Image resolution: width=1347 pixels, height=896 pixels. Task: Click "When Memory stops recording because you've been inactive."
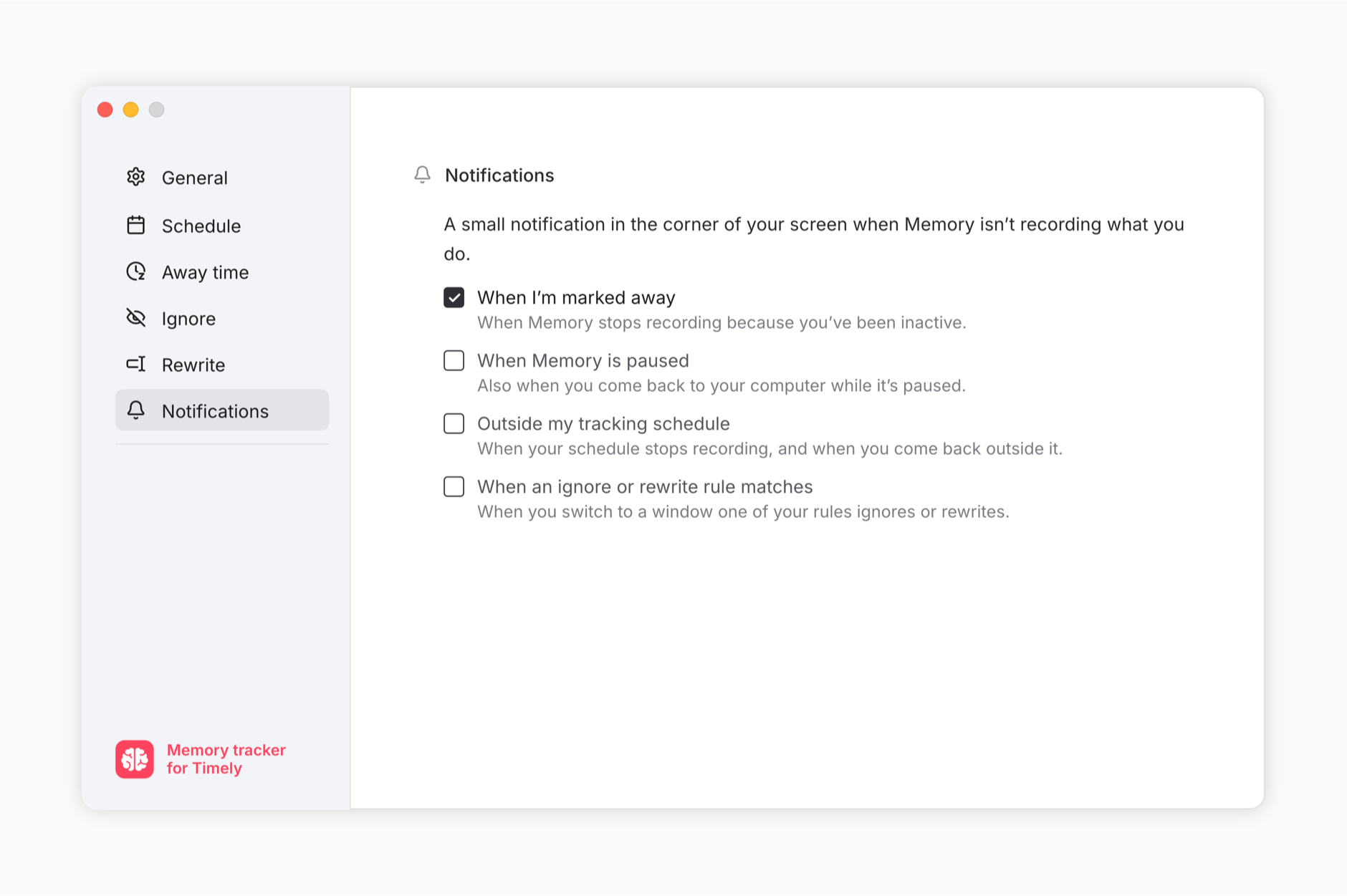point(722,322)
